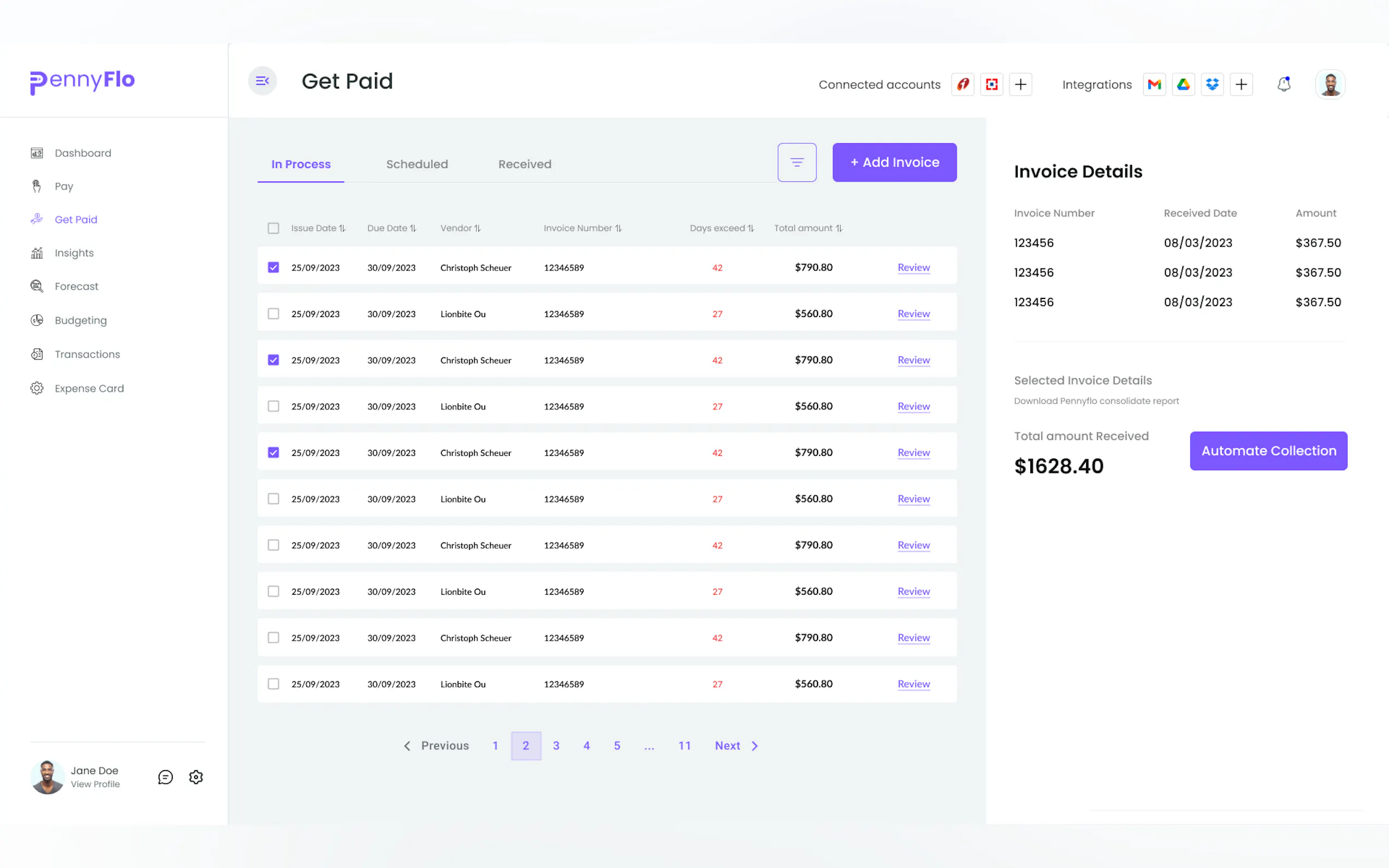This screenshot has width=1389, height=868.
Task: Check the first Lionbite Ou invoice row
Action: click(273, 314)
